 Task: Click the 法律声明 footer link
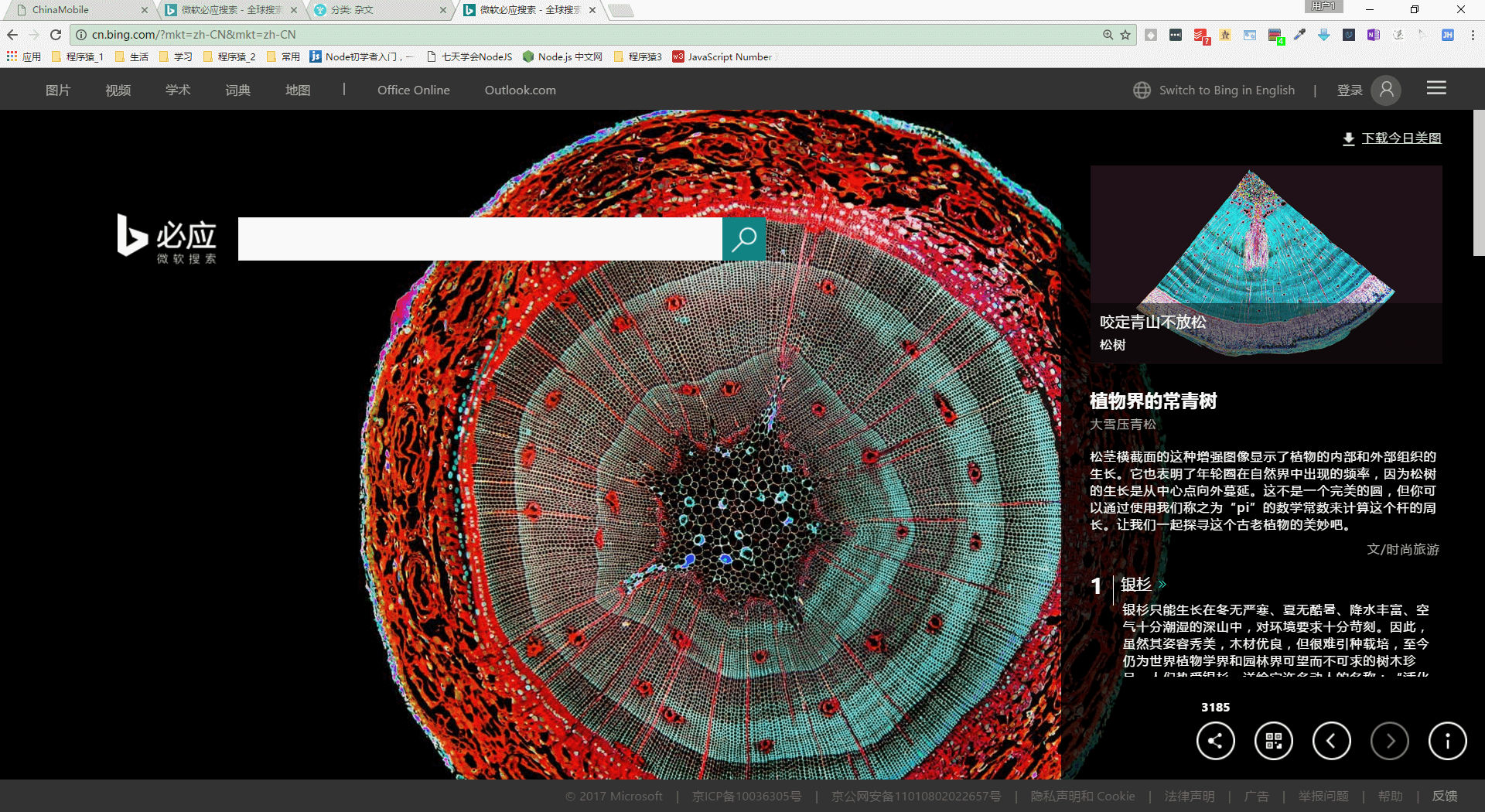click(x=1190, y=797)
